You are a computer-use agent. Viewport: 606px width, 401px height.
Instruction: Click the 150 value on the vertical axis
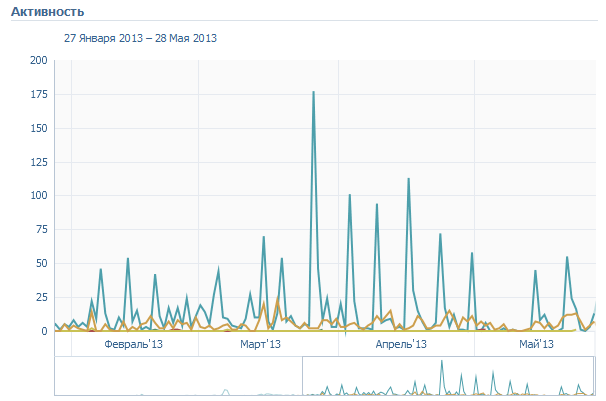tap(39, 129)
